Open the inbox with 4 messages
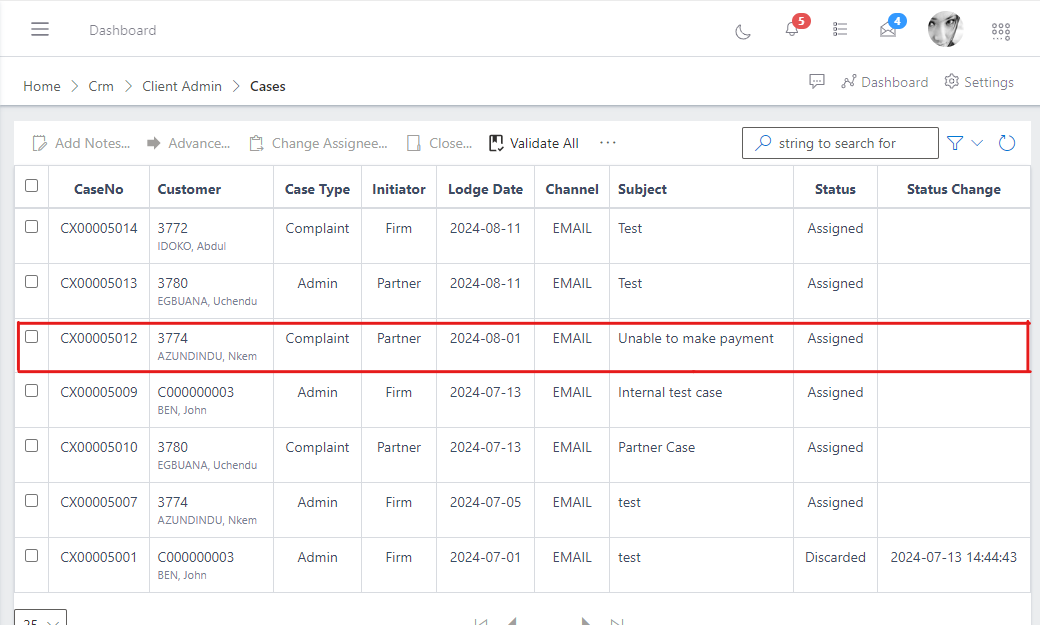1040x625 pixels. (887, 28)
